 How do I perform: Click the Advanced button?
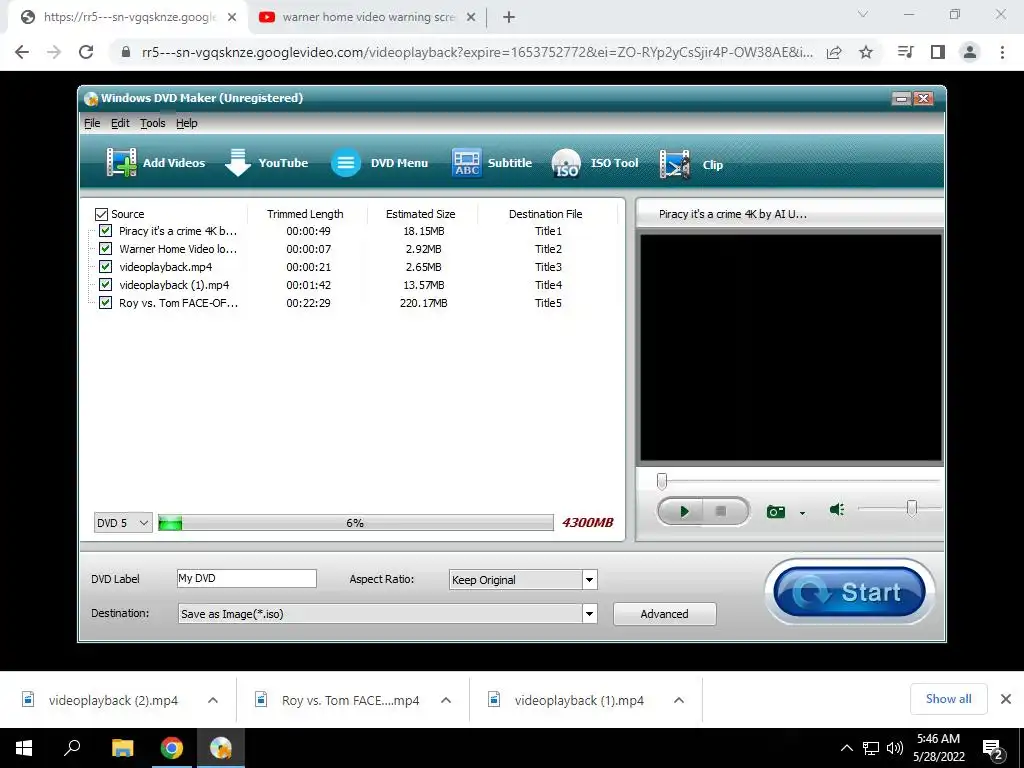(x=664, y=614)
